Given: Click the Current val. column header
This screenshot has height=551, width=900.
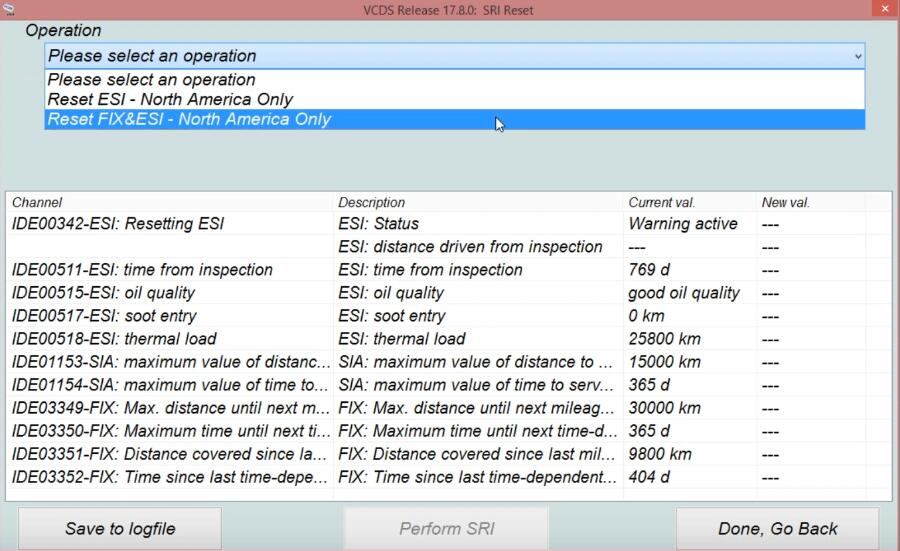Looking at the screenshot, I should click(x=689, y=203).
